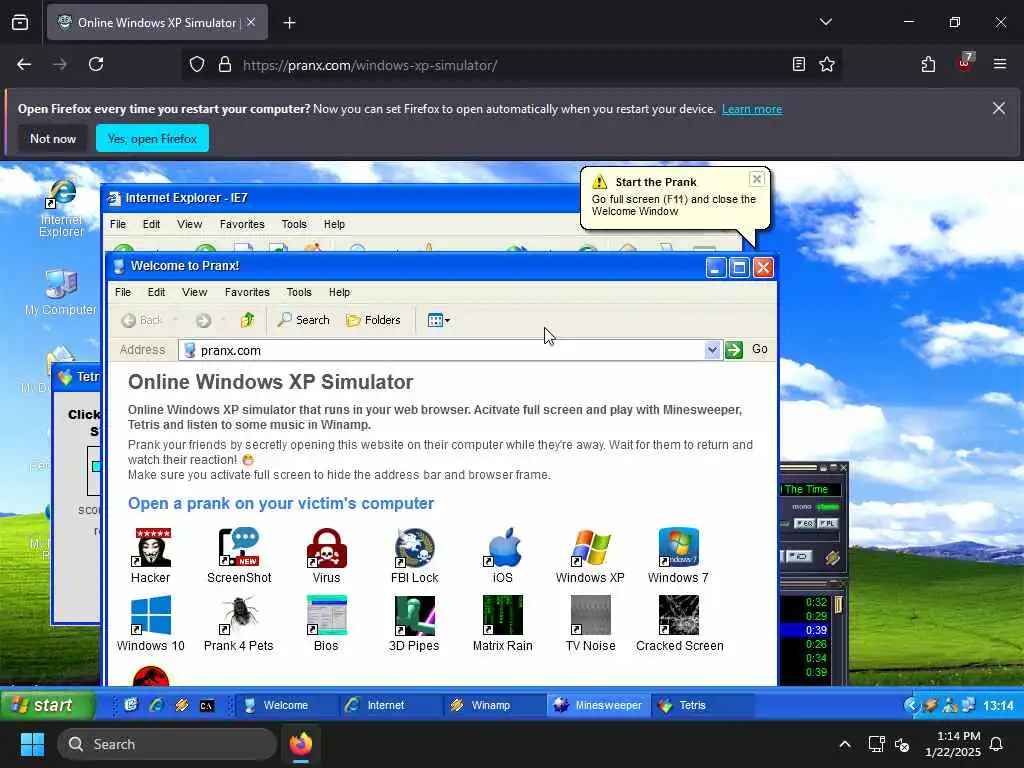Launch the TV Noise prank icon
Image resolution: width=1024 pixels, height=768 pixels.
point(590,623)
